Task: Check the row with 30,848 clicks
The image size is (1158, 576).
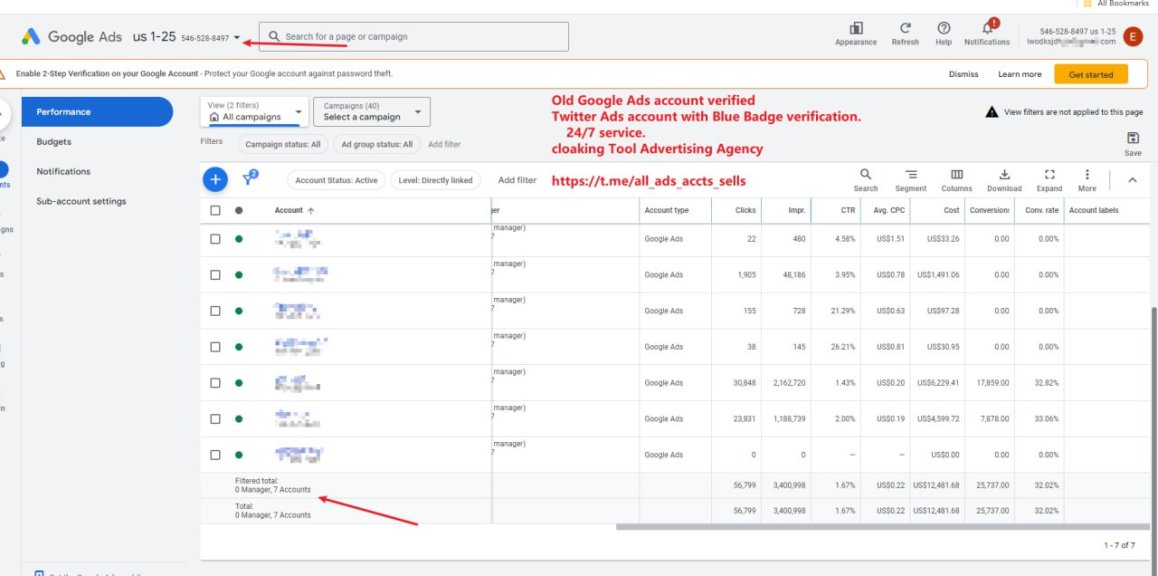Action: 215,383
